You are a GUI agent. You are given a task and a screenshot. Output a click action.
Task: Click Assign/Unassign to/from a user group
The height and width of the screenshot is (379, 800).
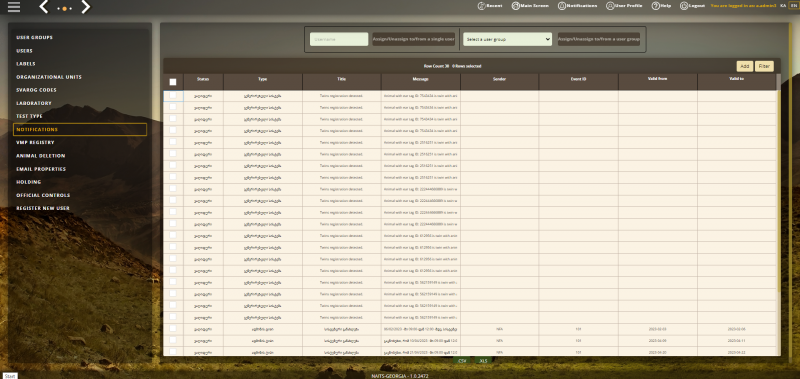pyautogui.click(x=598, y=39)
